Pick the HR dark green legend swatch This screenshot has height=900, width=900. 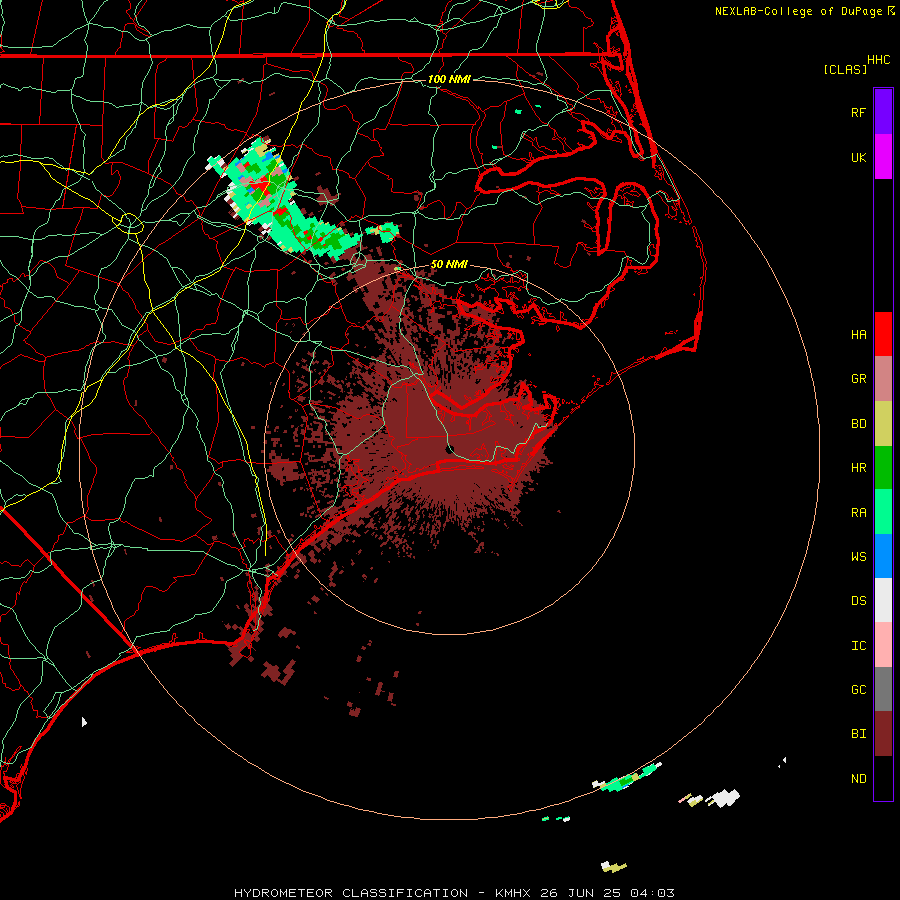click(883, 468)
